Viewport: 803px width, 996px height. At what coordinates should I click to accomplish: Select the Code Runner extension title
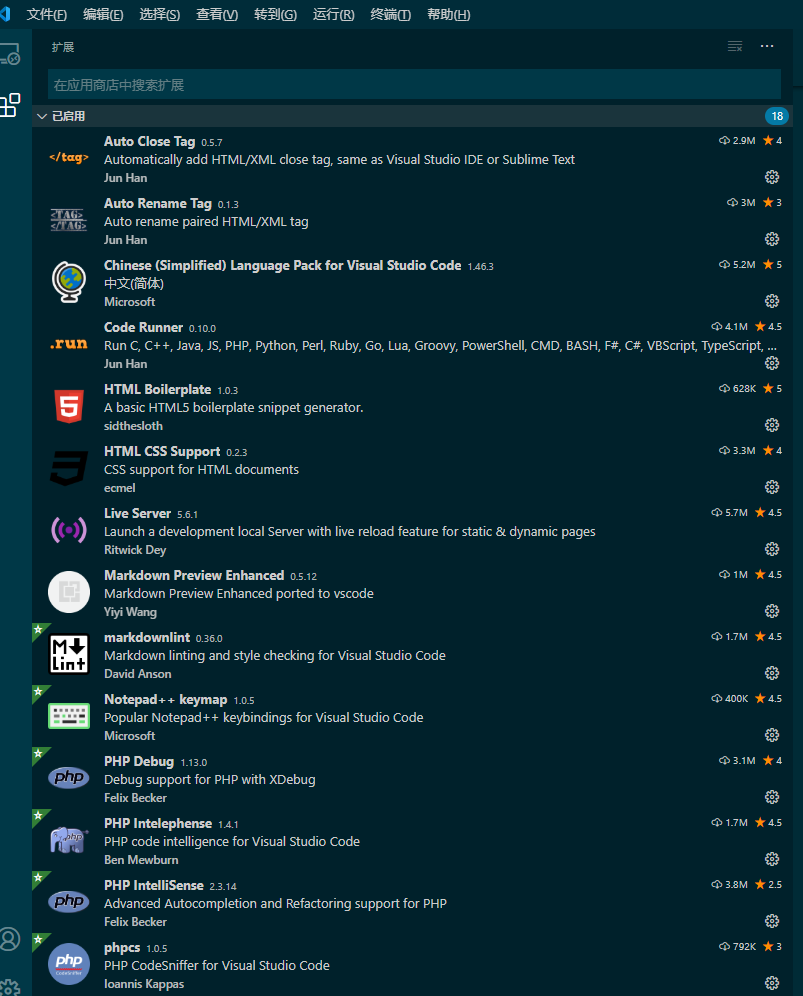coord(144,327)
